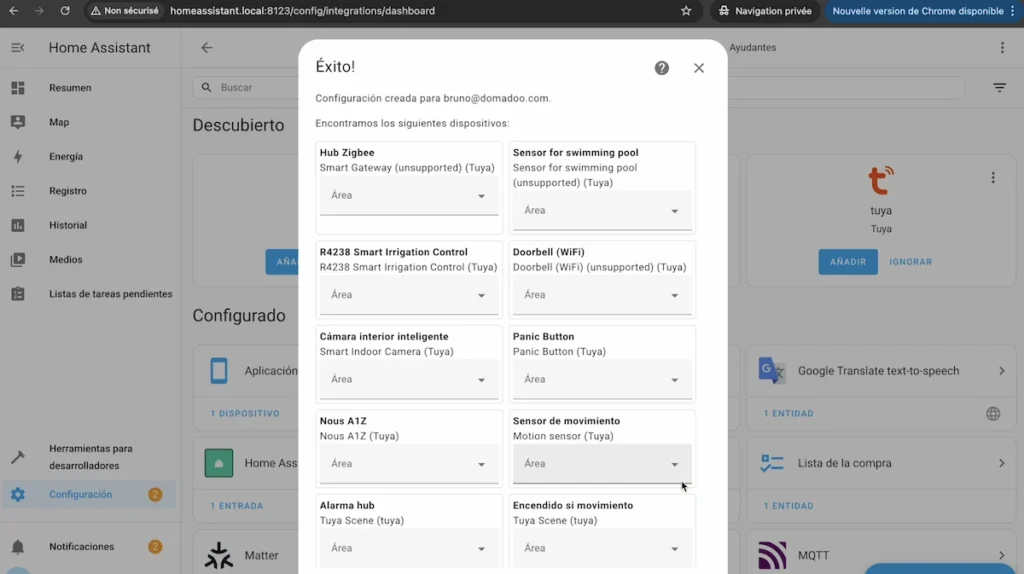Viewport: 1024px width, 574px height.
Task: Select Configuración in sidebar
Action: click(x=90, y=494)
